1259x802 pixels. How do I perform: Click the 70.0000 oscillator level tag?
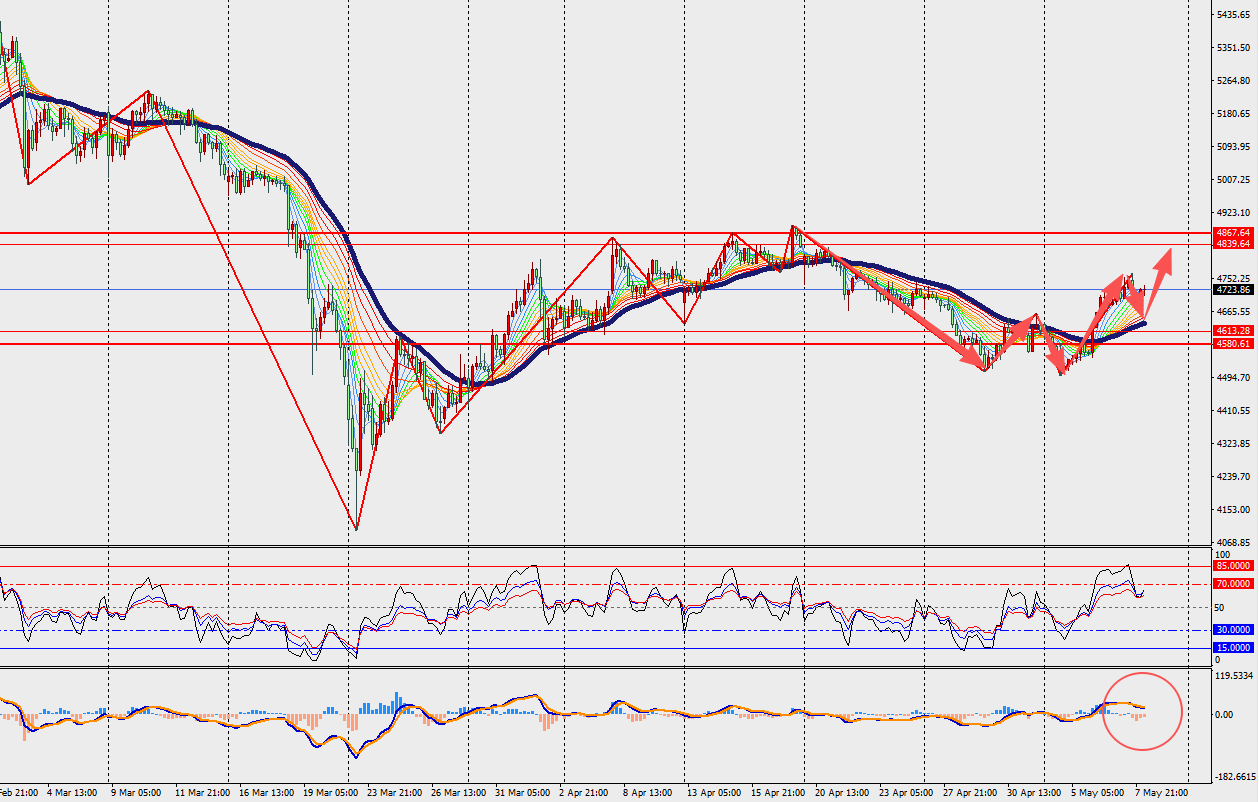(x=1233, y=584)
